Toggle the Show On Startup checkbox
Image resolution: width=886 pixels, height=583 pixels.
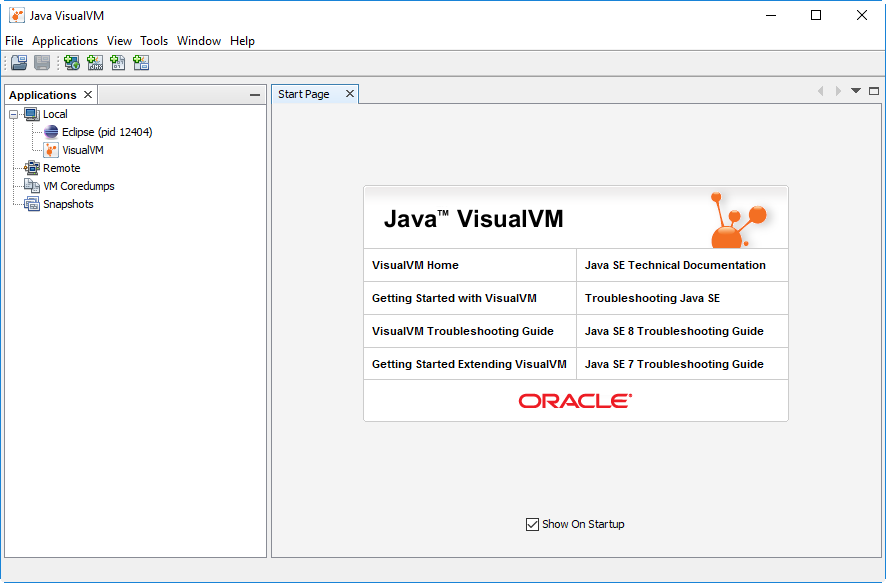pos(532,524)
